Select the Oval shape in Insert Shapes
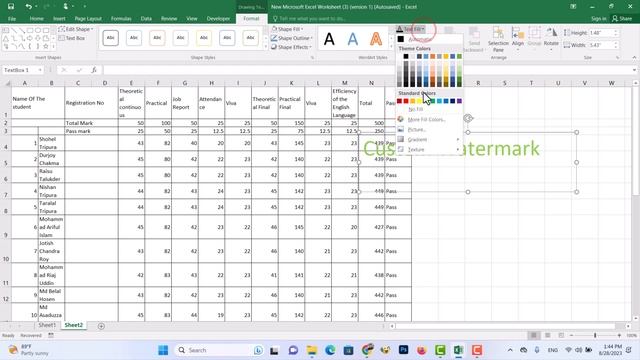The image size is (640, 360). tap(38, 30)
